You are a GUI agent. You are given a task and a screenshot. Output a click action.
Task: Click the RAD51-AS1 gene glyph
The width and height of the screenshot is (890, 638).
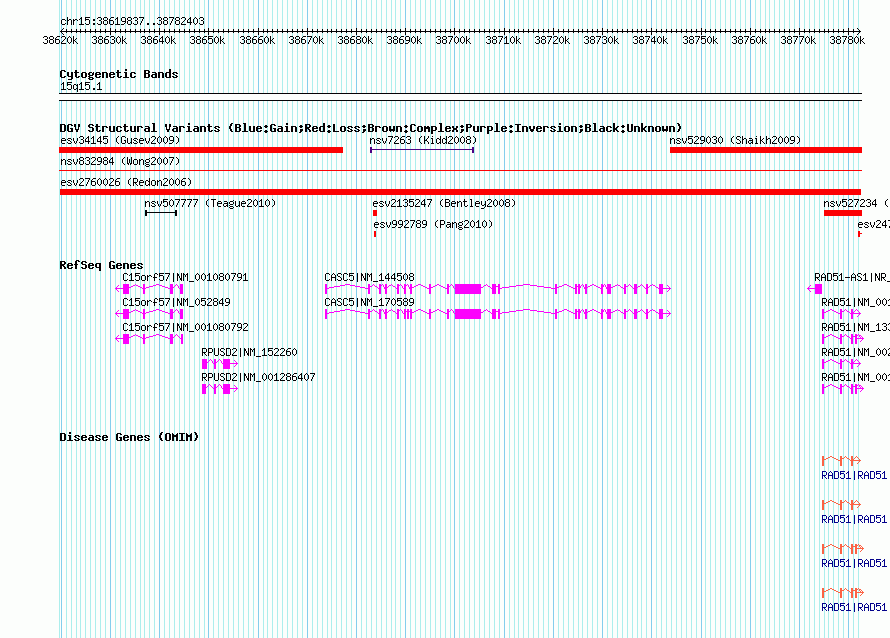click(x=815, y=289)
